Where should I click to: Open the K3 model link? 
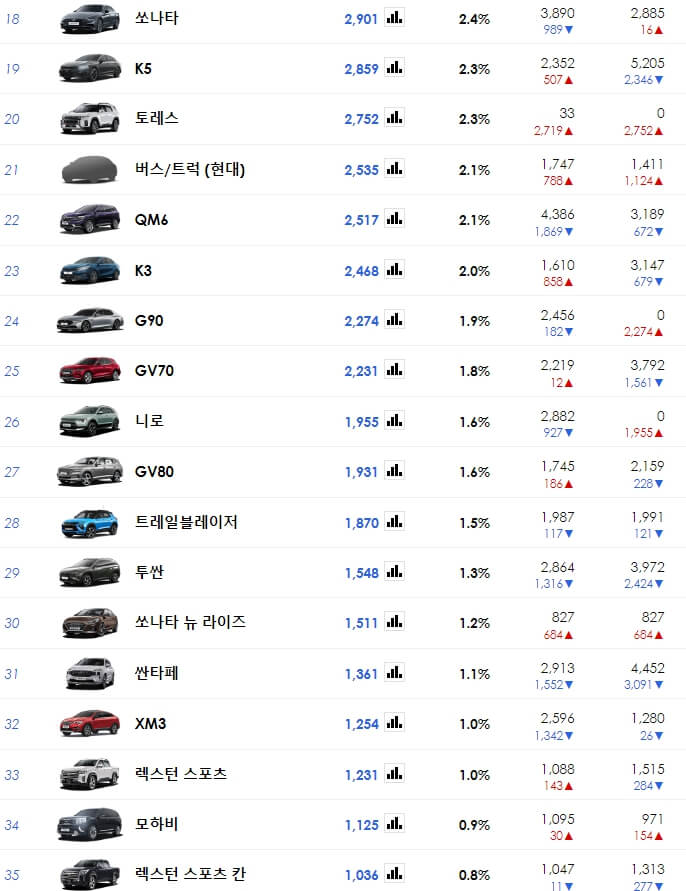click(143, 270)
